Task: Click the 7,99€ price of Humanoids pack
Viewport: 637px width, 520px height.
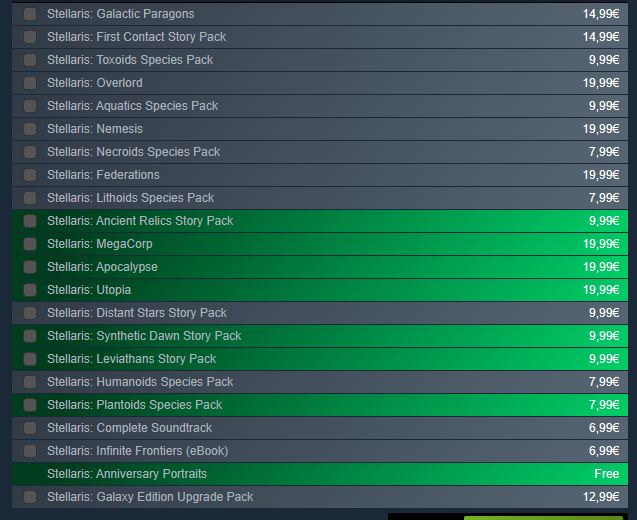Action: click(604, 382)
